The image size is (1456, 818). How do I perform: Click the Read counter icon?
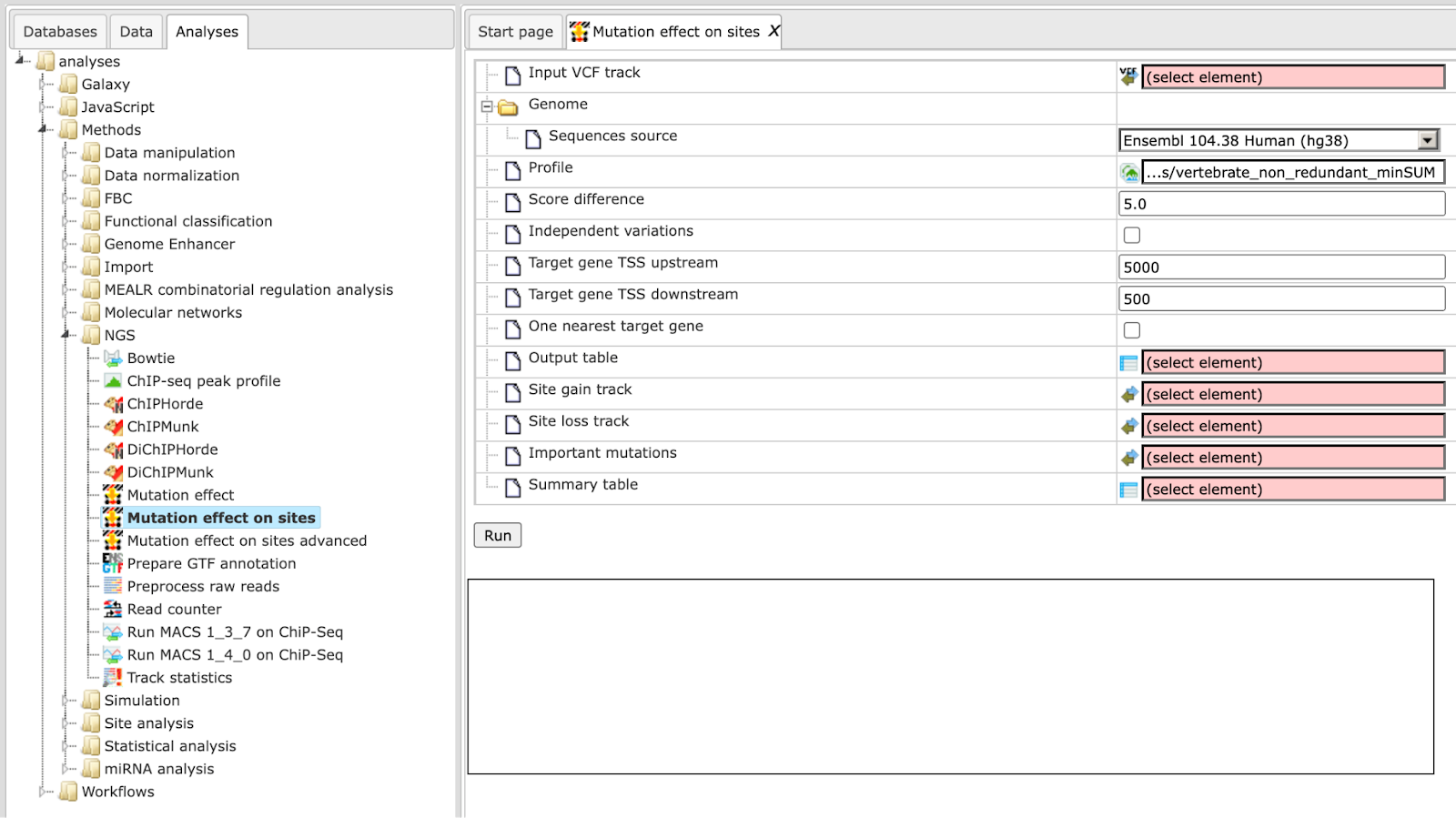[x=113, y=609]
